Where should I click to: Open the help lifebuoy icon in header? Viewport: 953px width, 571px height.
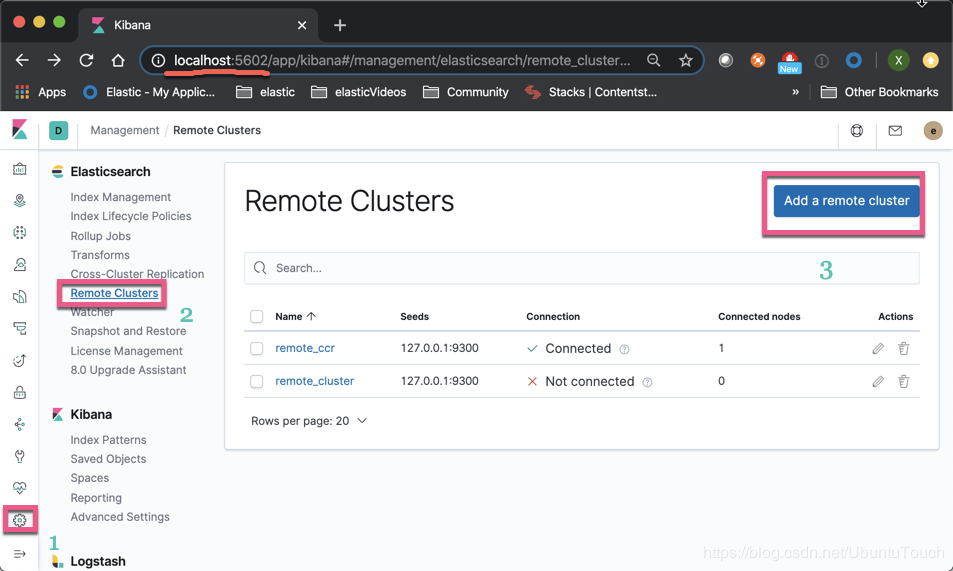pos(856,130)
